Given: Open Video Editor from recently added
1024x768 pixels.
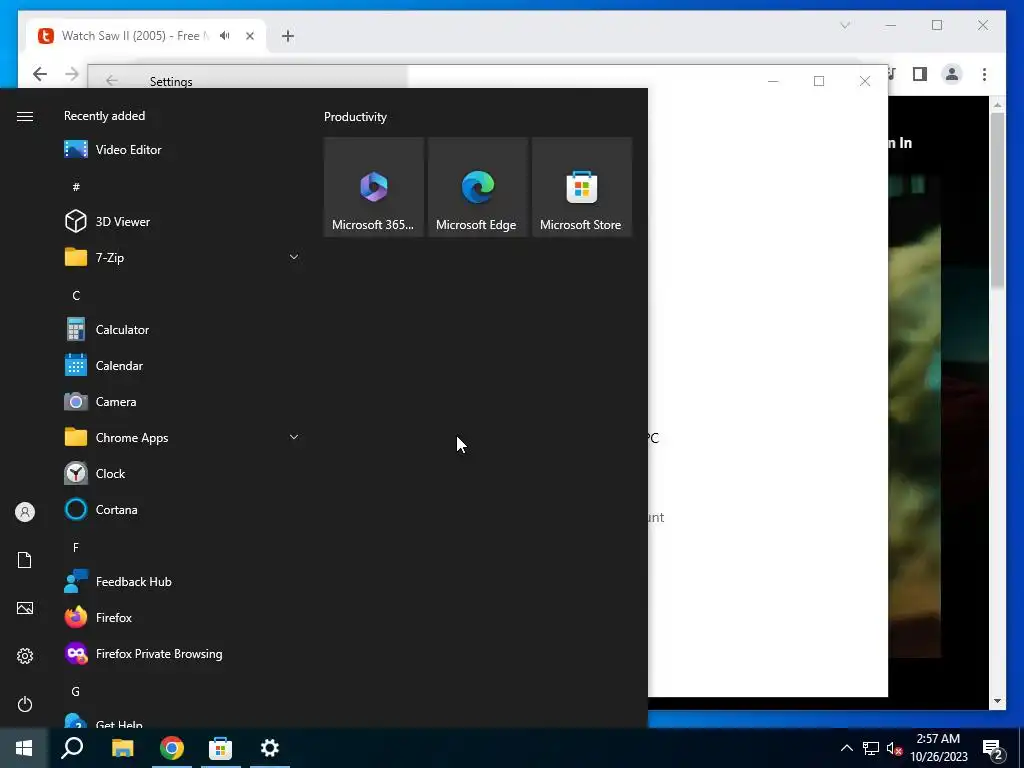Looking at the screenshot, I should pyautogui.click(x=182, y=150).
